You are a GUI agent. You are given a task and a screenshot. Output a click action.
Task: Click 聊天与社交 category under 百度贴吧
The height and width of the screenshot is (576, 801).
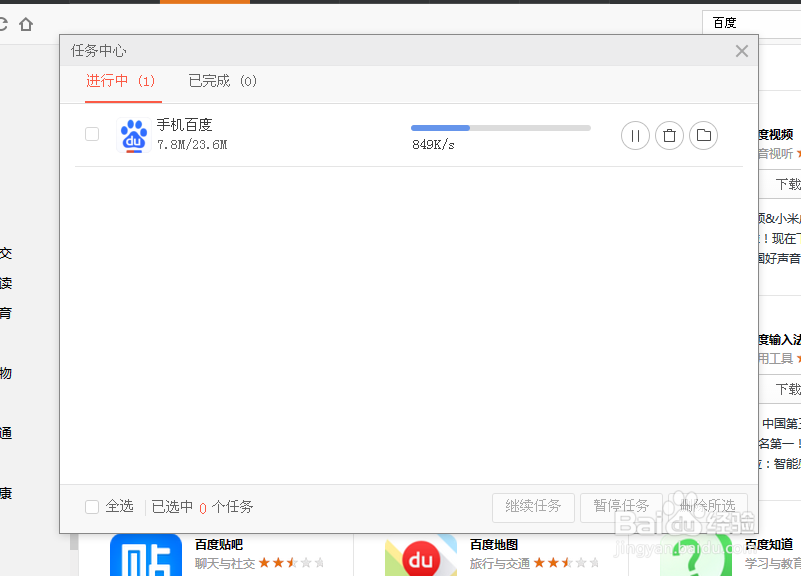click(225, 563)
